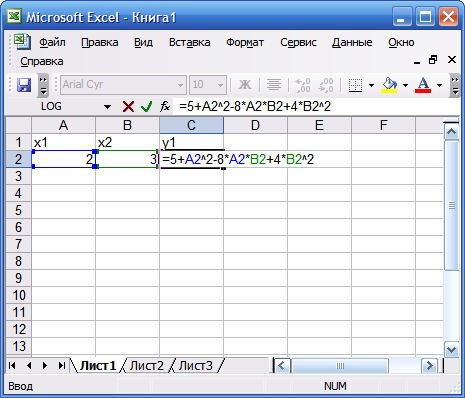The height and width of the screenshot is (398, 465).
Task: Click cell A1 containing x1
Action: click(x=63, y=142)
